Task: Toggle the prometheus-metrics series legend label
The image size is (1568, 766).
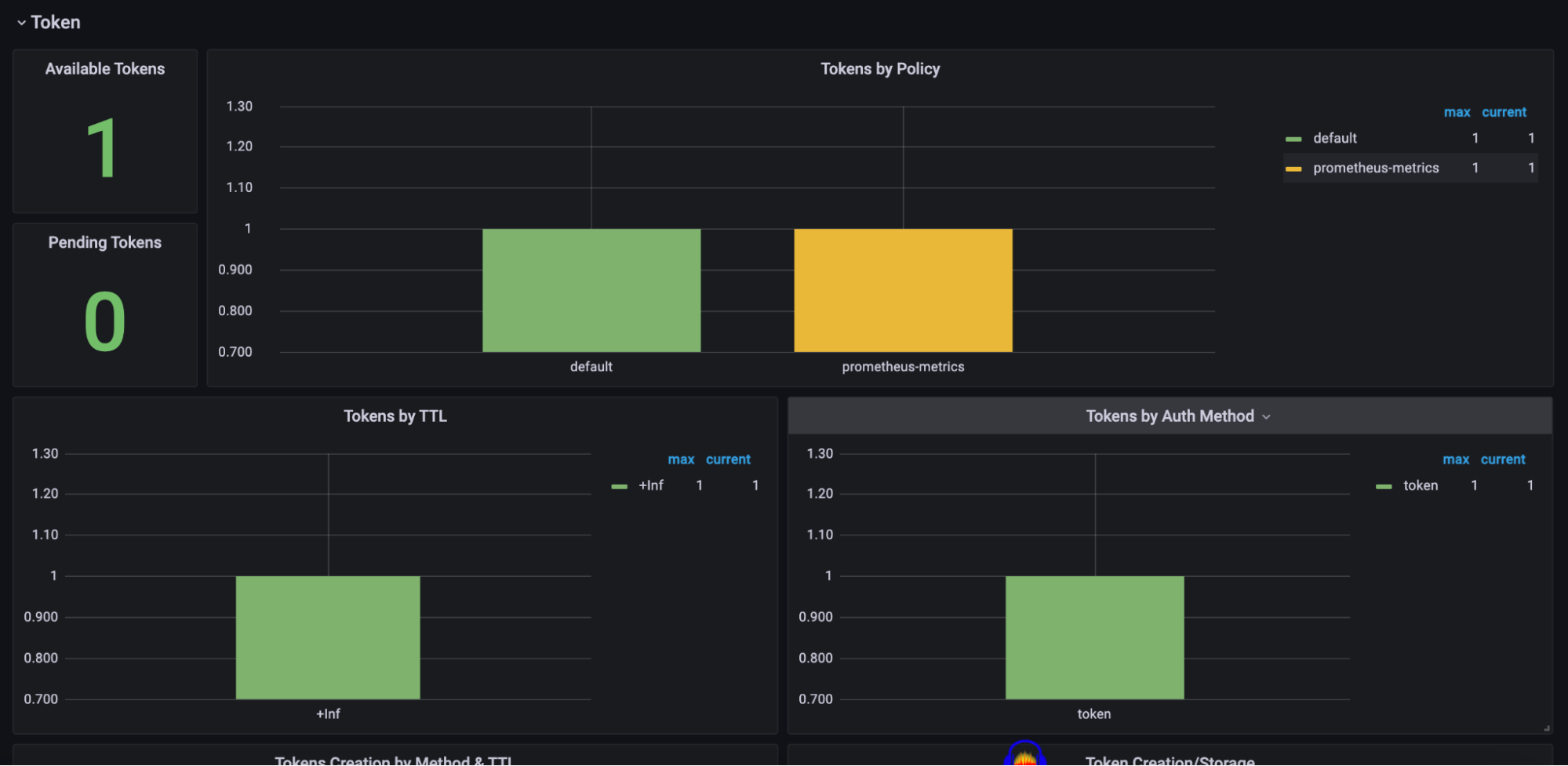Action: (x=1375, y=168)
